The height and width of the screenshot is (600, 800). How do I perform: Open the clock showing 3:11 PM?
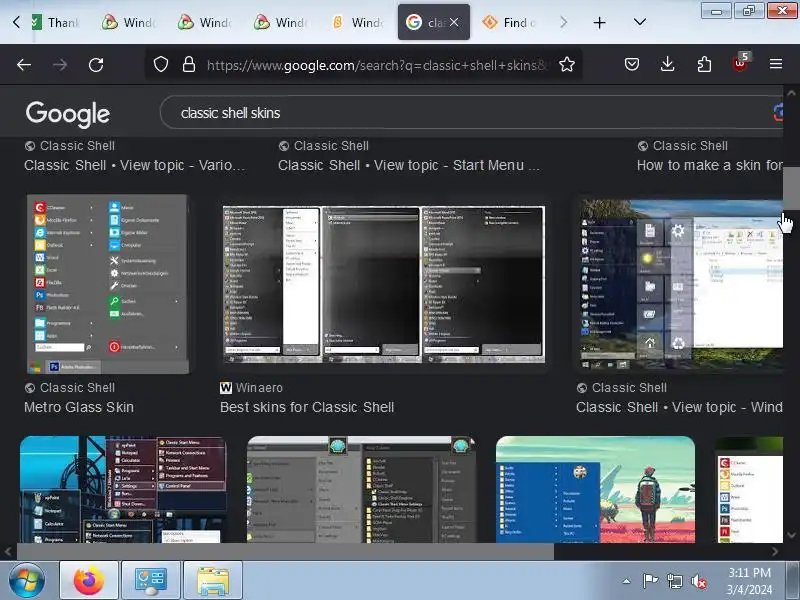click(749, 581)
